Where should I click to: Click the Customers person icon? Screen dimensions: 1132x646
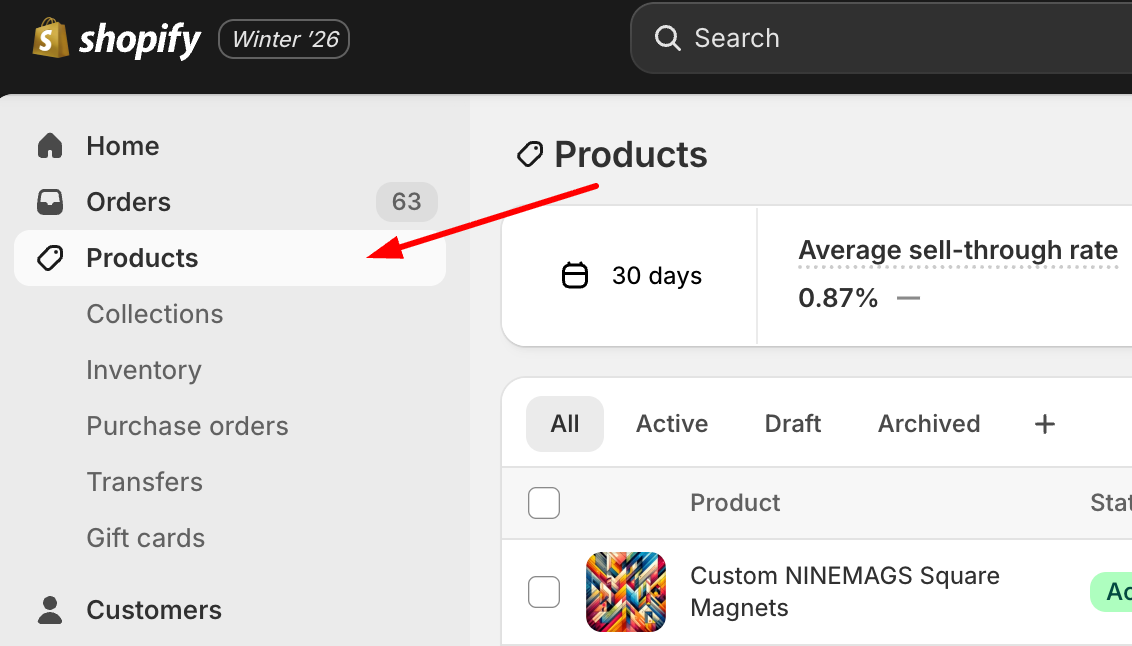(x=50, y=610)
